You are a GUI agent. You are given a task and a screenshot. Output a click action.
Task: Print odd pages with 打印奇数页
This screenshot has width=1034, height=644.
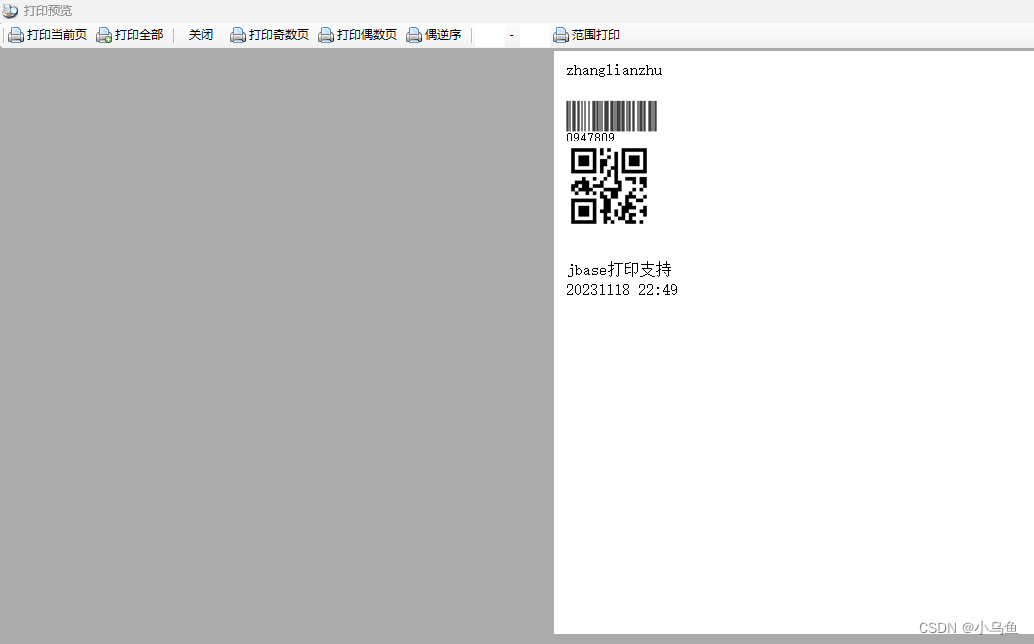coord(269,35)
